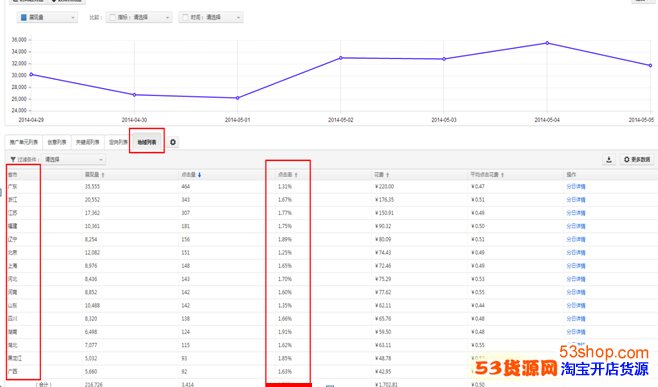Click click-rate value 1.91% in 湖南 row

point(285,332)
